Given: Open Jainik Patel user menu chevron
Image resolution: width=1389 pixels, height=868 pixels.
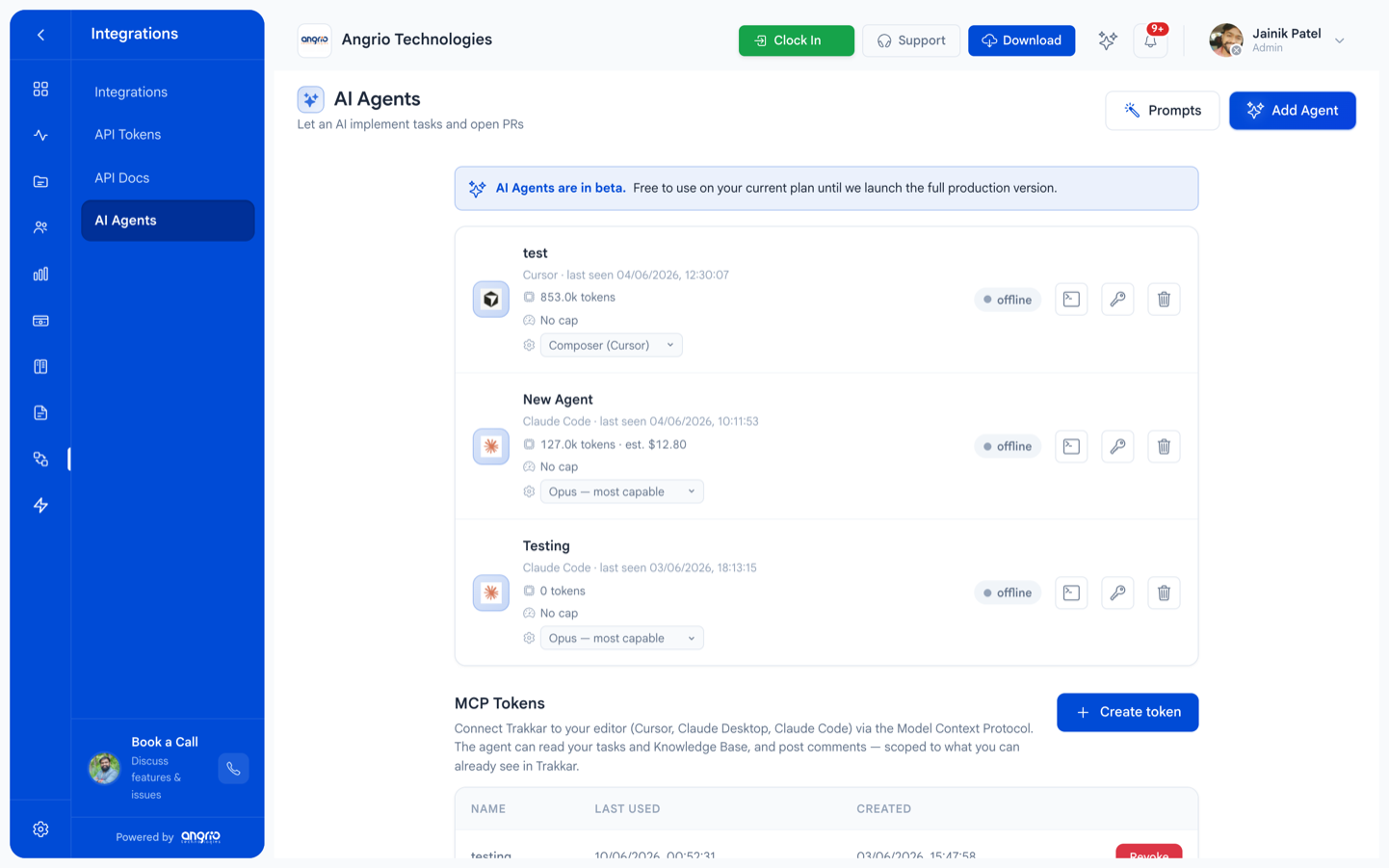Looking at the screenshot, I should pos(1339,40).
